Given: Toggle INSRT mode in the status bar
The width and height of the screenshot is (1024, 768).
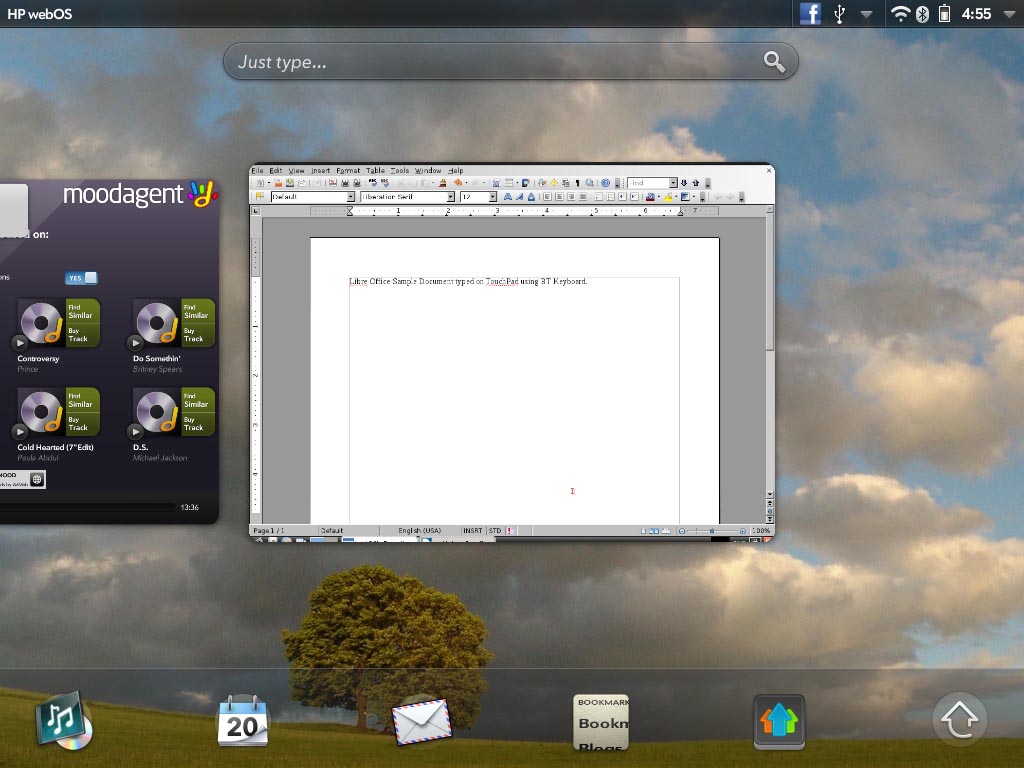Looking at the screenshot, I should coord(472,531).
